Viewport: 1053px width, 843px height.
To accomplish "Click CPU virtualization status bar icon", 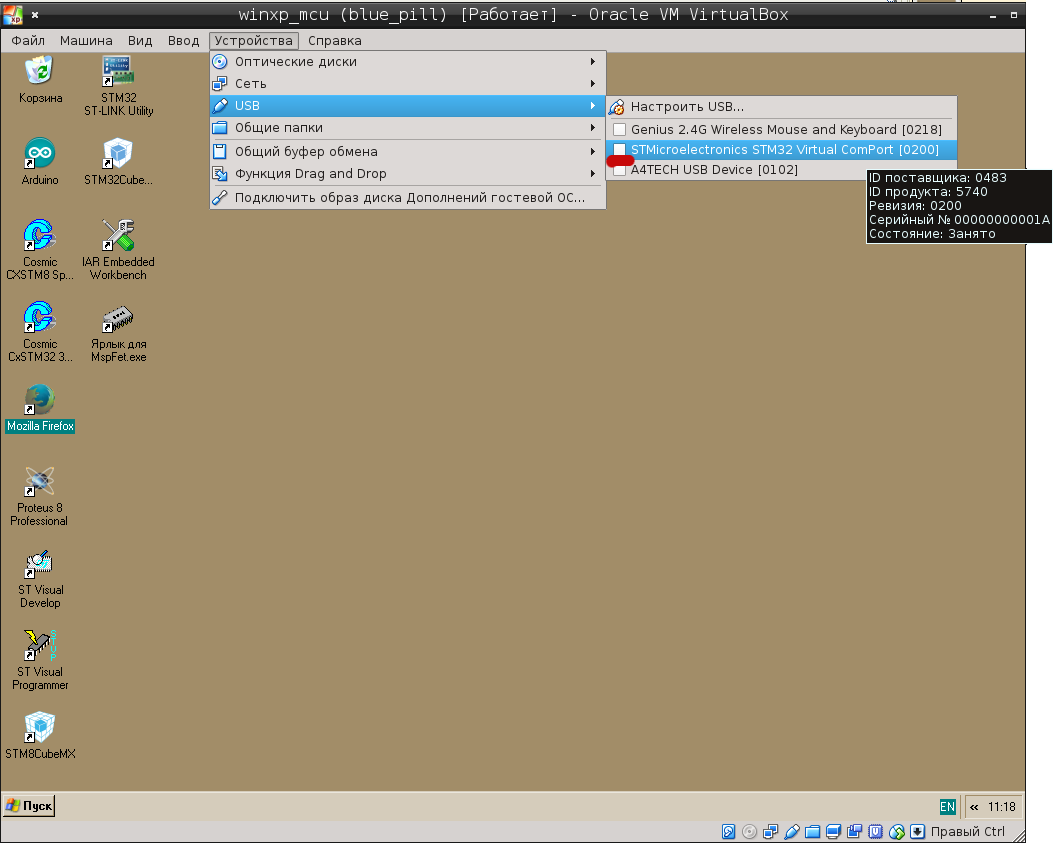I will pos(875,832).
